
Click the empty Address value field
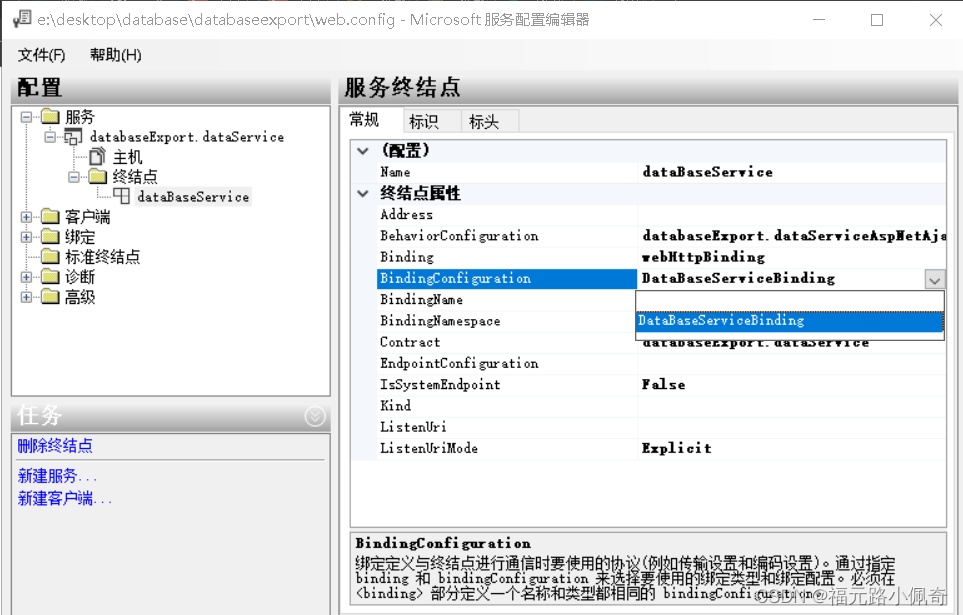coord(792,214)
